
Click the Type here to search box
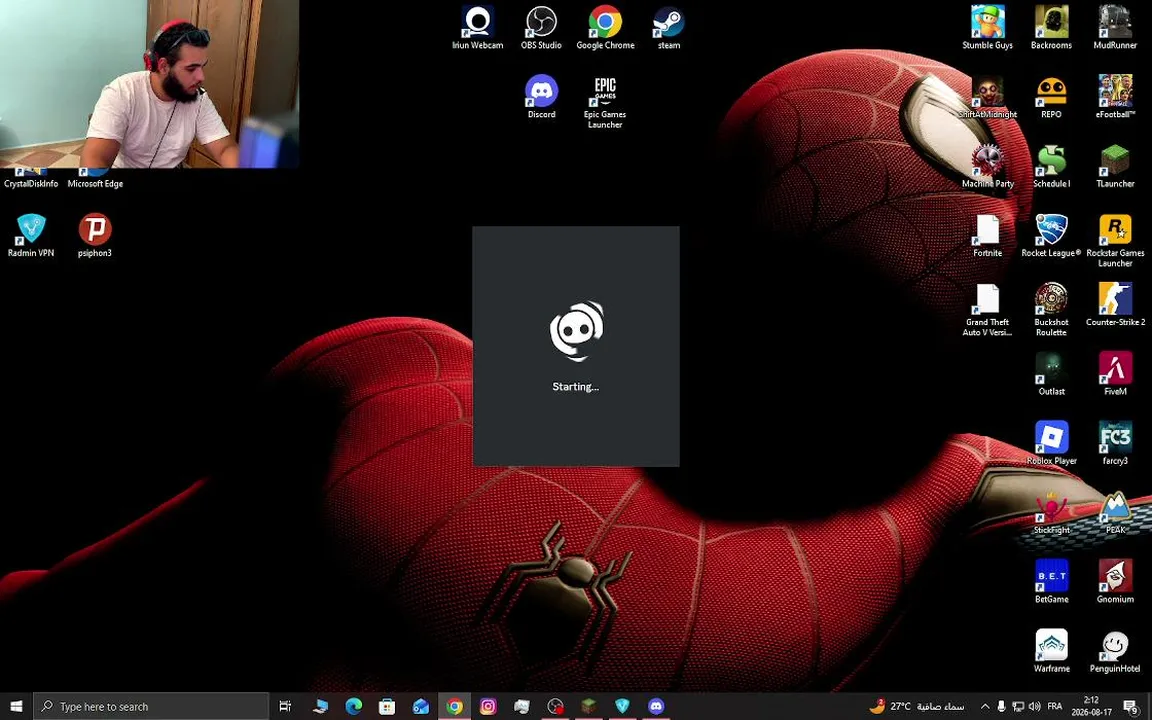point(152,706)
